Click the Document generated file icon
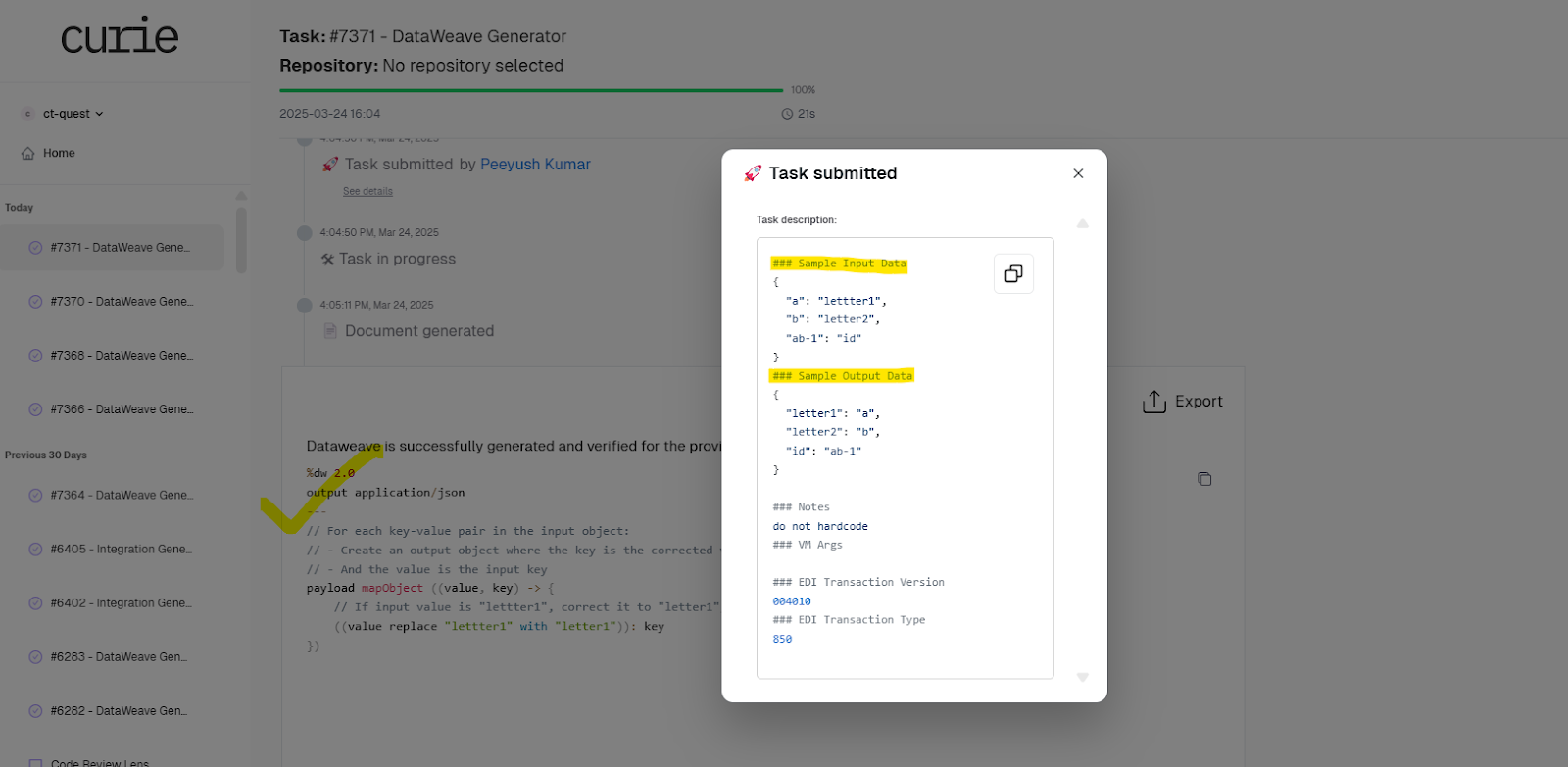Viewport: 1568px width, 767px height. pos(330,331)
